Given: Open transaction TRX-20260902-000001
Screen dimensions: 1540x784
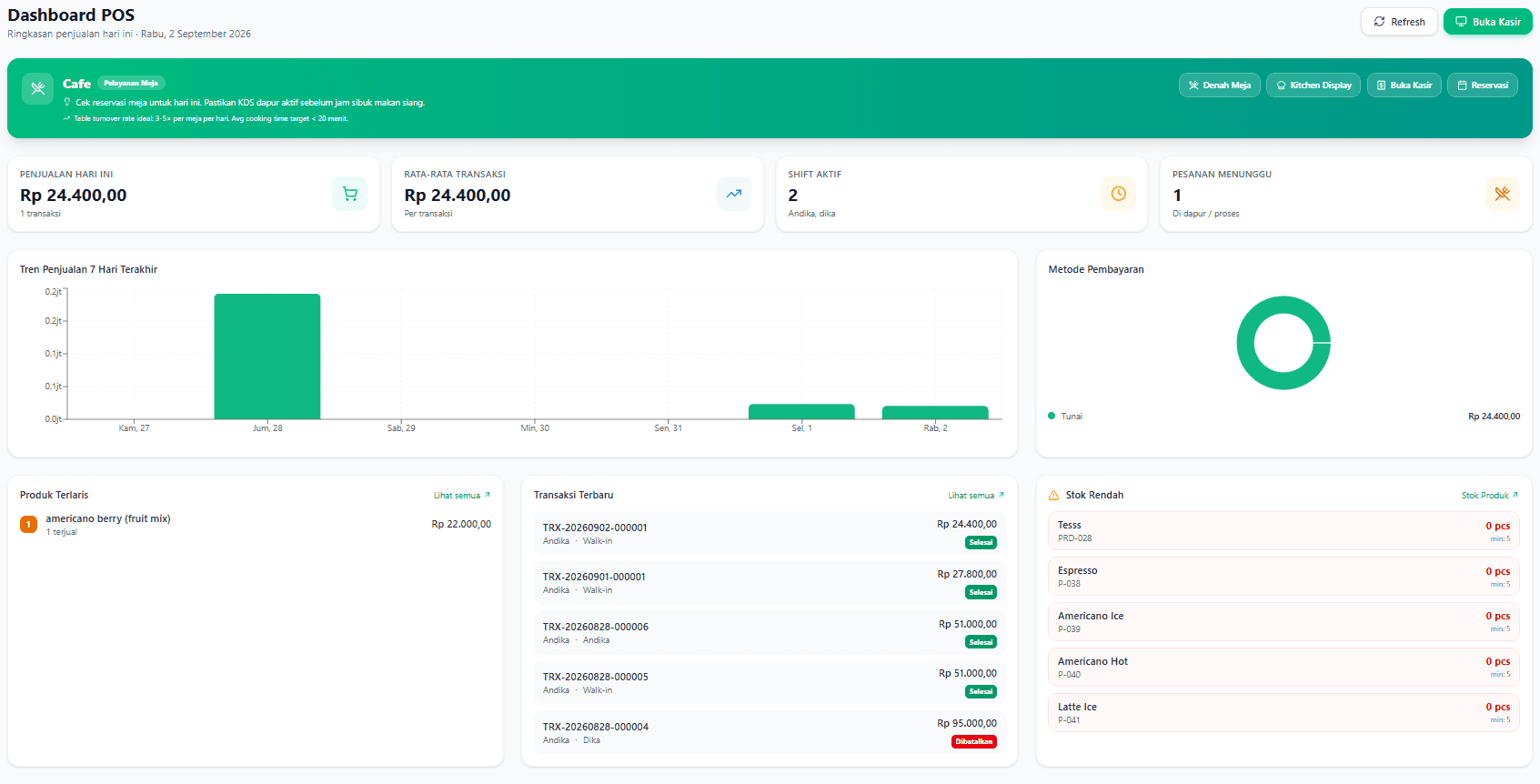Looking at the screenshot, I should (x=770, y=533).
